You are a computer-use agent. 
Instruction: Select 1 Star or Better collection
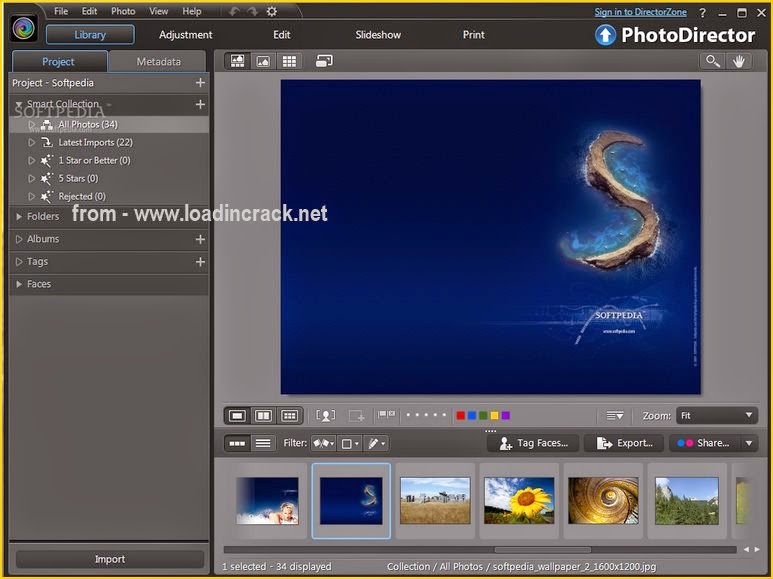coord(109,160)
